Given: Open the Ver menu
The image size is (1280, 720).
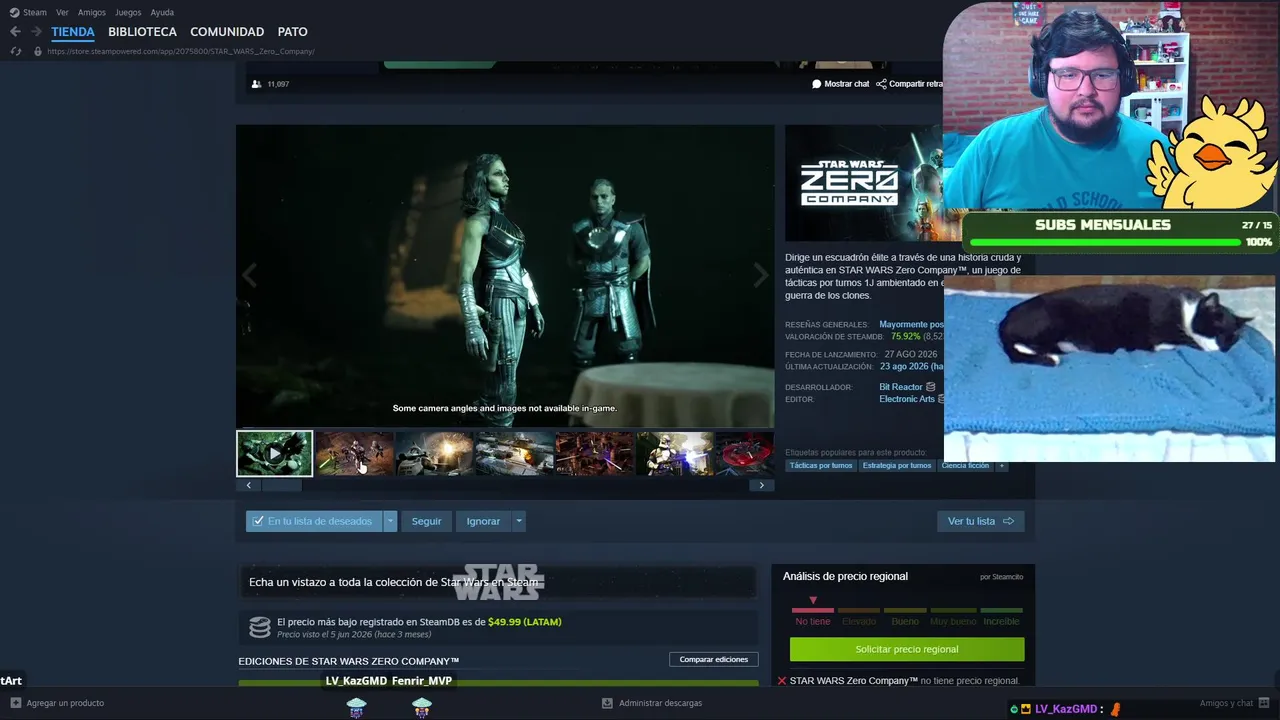Looking at the screenshot, I should point(62,13).
